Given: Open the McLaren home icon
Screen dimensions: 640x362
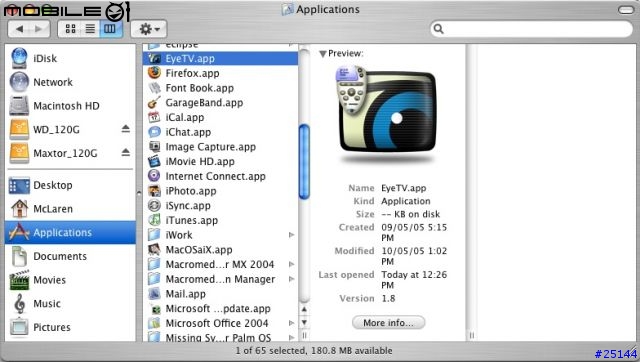Looking at the screenshot, I should click(x=19, y=209).
